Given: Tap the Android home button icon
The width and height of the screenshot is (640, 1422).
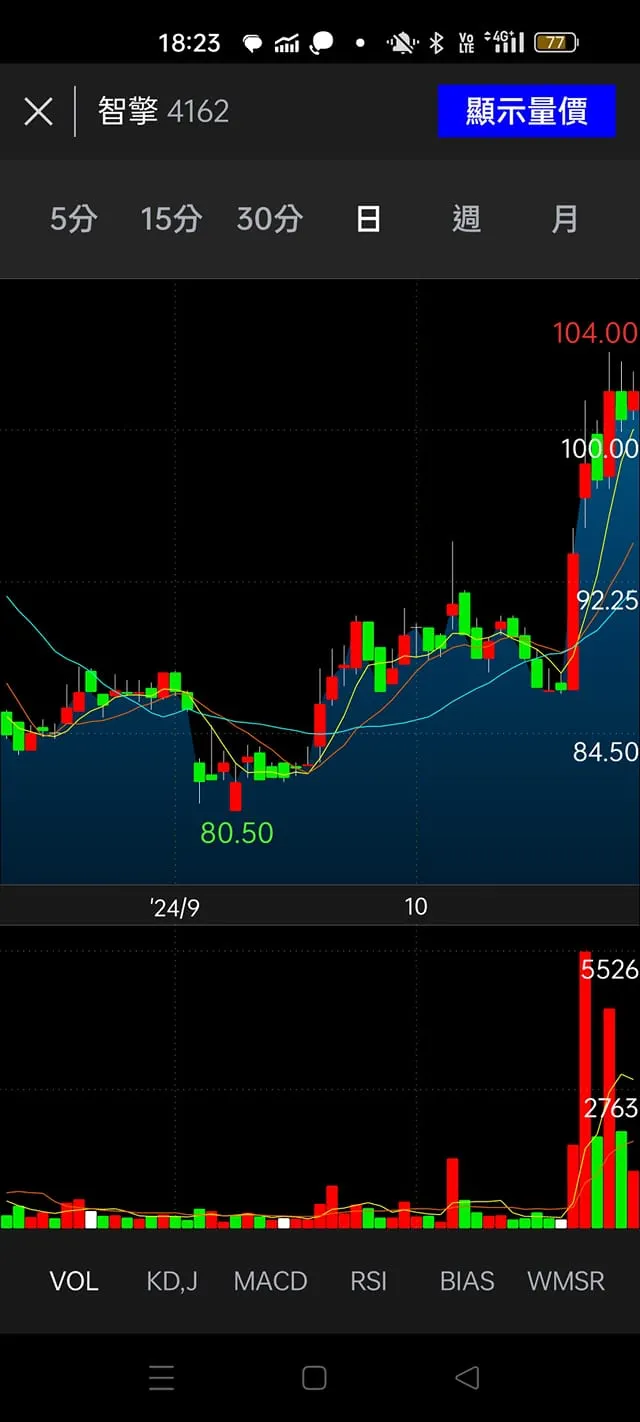Looking at the screenshot, I should 314,1378.
